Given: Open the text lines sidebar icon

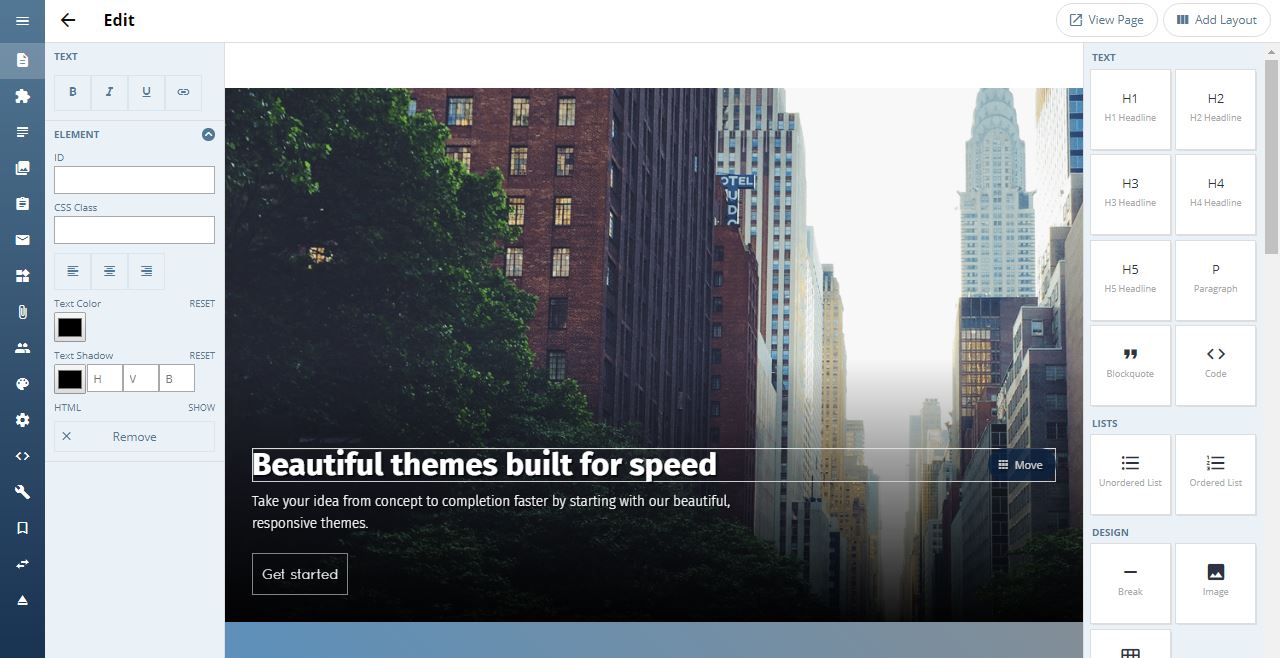Looking at the screenshot, I should click(22, 132).
